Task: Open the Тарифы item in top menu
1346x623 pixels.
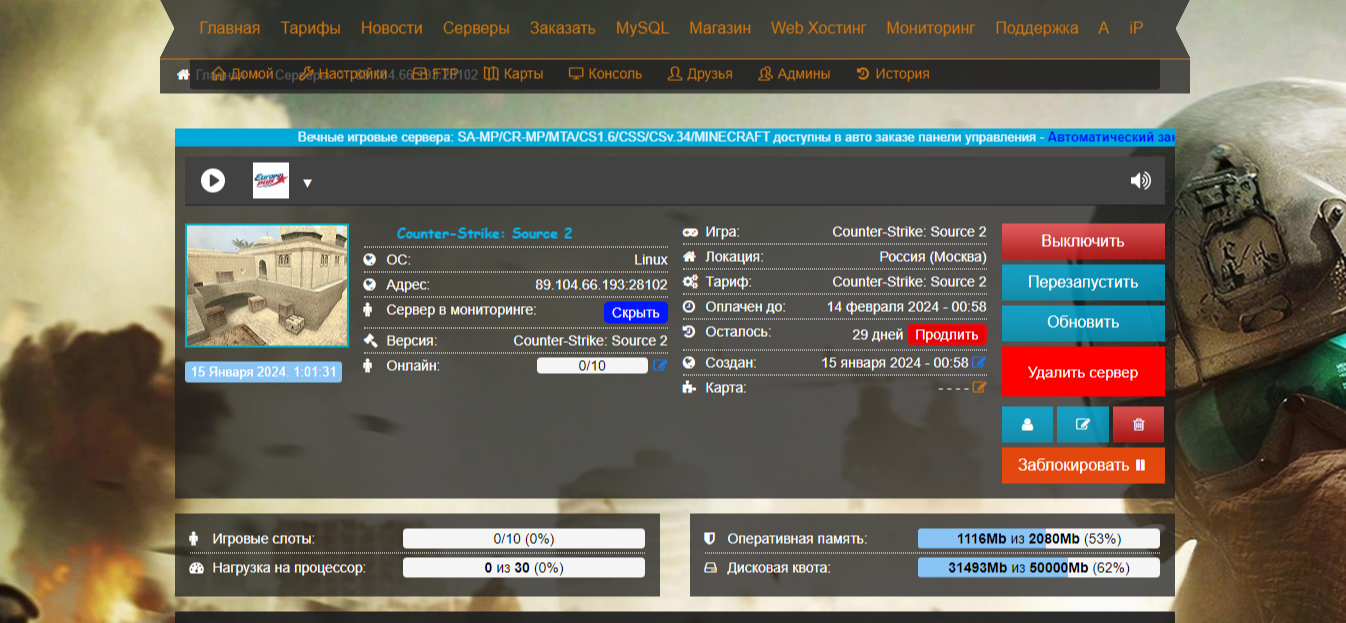Action: 310,28
